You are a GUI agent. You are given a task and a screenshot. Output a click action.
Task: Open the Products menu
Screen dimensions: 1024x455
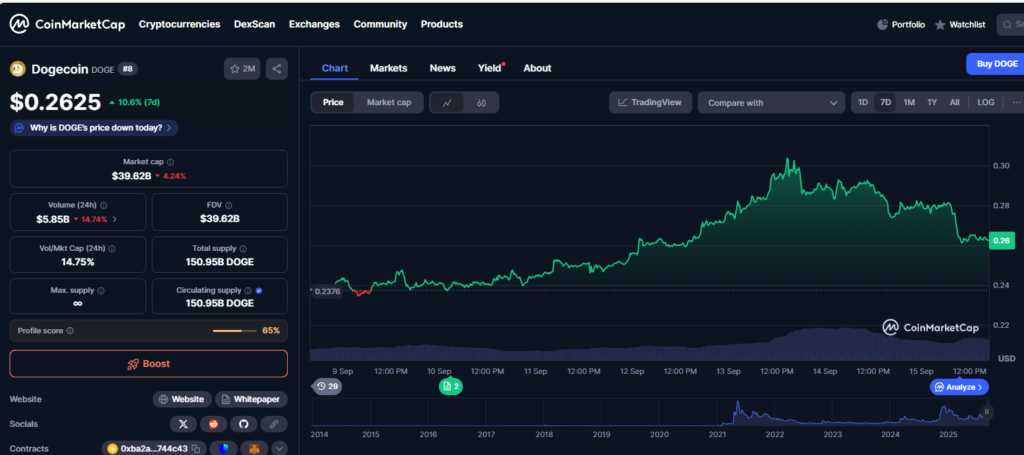(441, 24)
